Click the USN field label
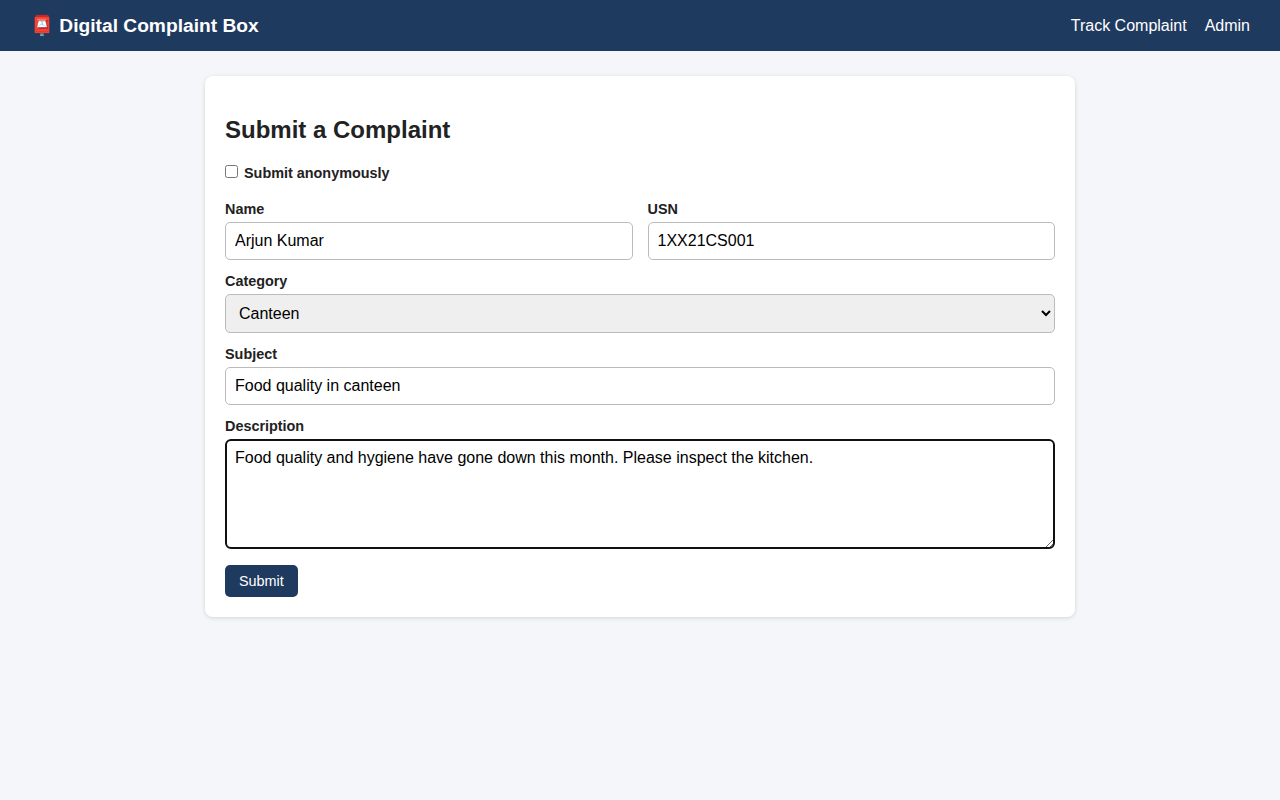The image size is (1280, 800). point(663,209)
